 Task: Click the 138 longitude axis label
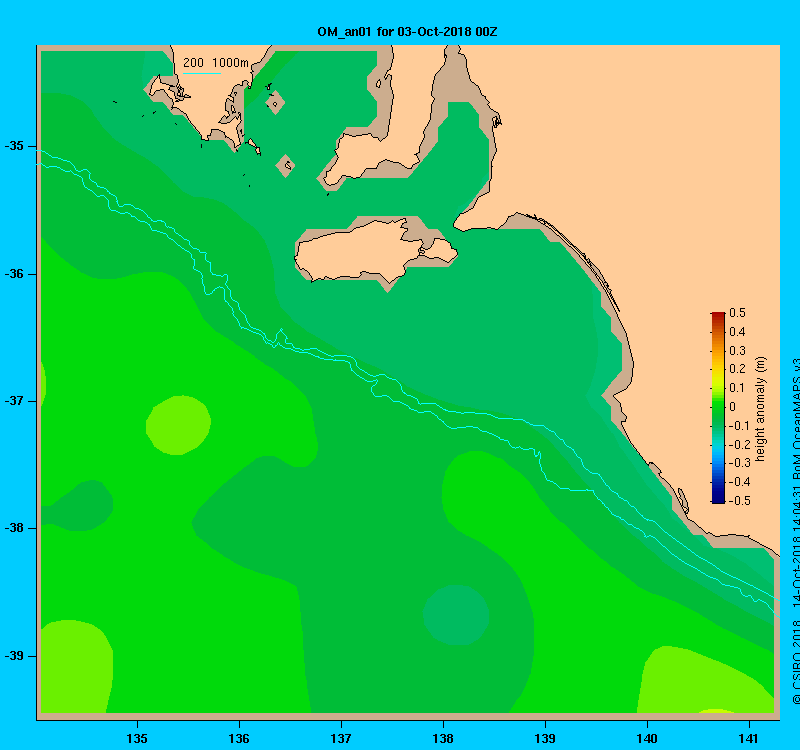[x=443, y=738]
